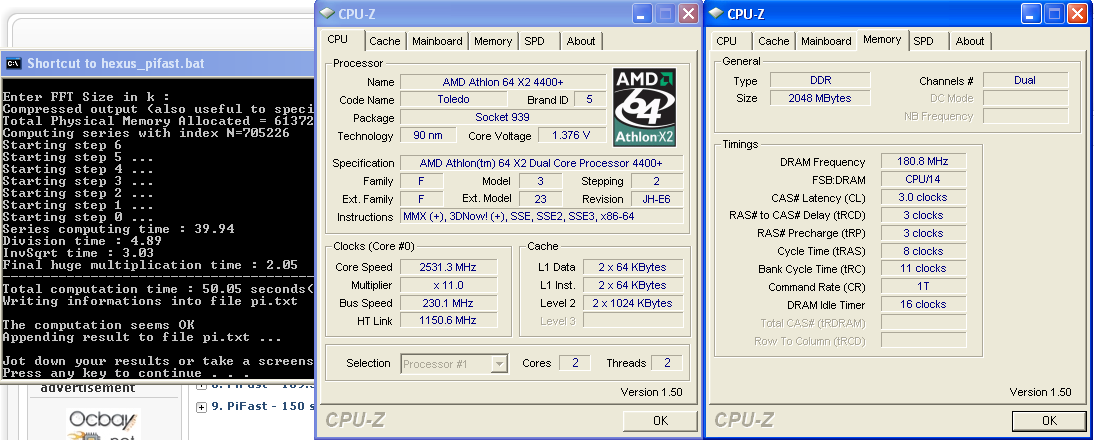This screenshot has width=1094, height=440.
Task: Click the '9. PiFast - 150 s' link
Action: [262, 406]
